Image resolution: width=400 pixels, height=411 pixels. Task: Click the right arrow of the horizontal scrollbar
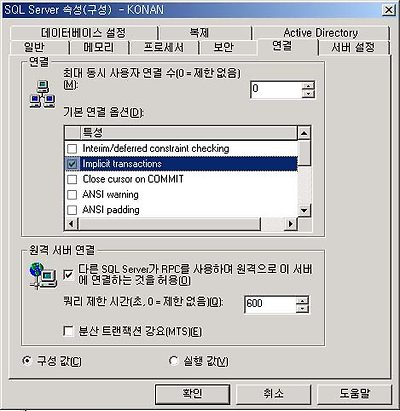(x=291, y=224)
